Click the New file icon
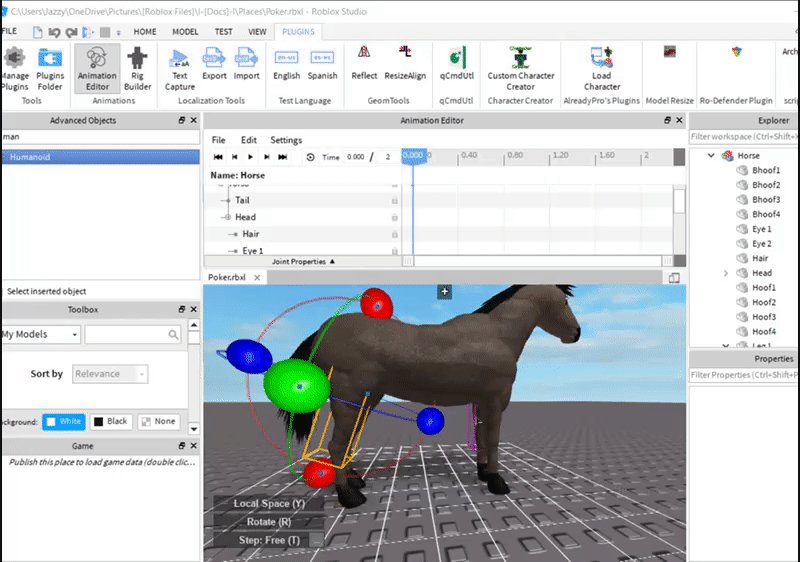 click(x=37, y=32)
